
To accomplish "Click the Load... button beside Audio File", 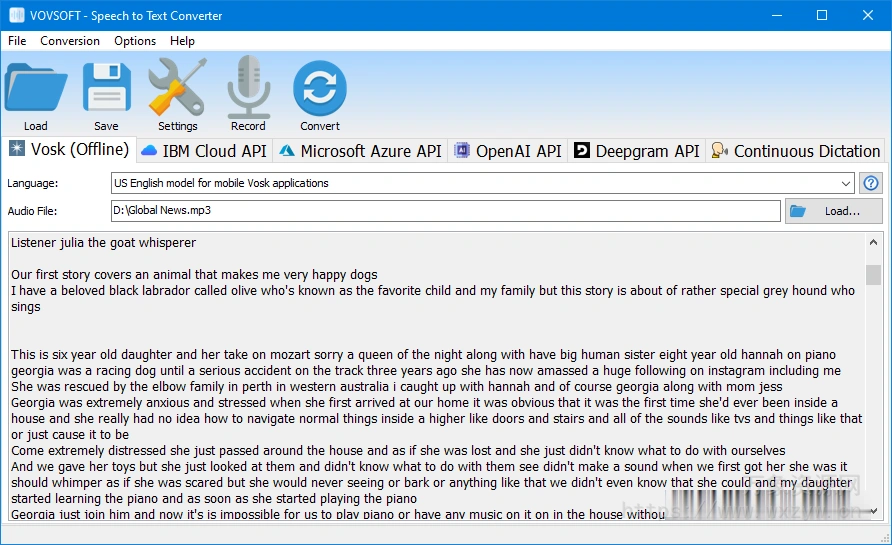I will point(833,211).
